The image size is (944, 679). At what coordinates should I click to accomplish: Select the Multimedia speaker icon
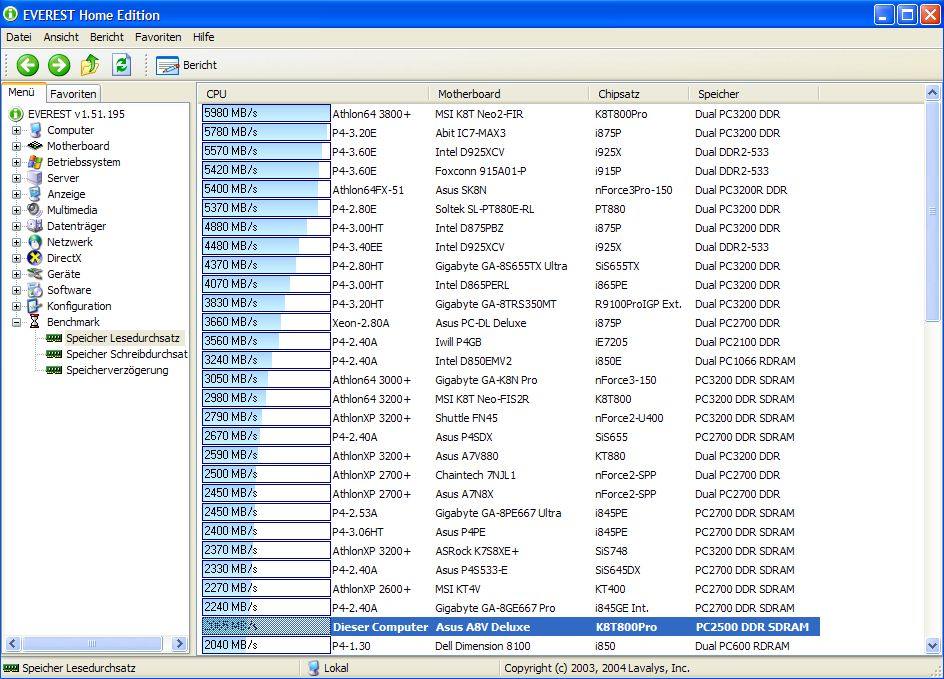click(36, 210)
